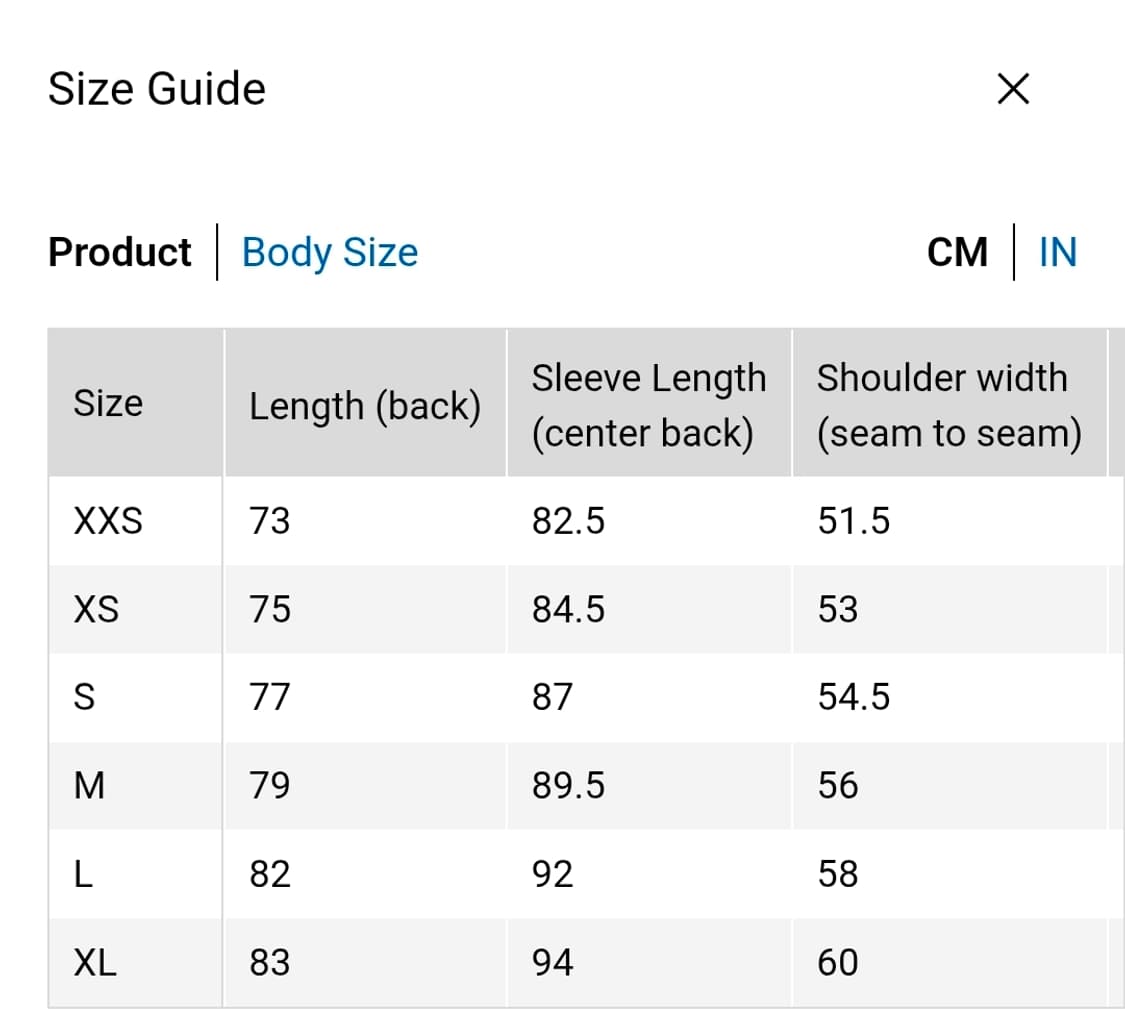Viewport: 1125px width, 1017px height.
Task: Select the Product tab
Action: (x=119, y=252)
